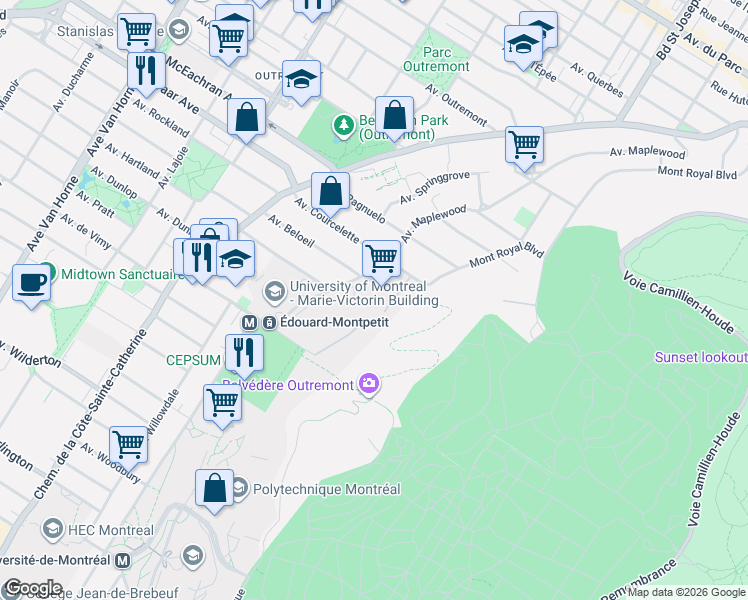The image size is (748, 600).
Task: Click the Belvédère Outremont camera icon
Action: 369,384
